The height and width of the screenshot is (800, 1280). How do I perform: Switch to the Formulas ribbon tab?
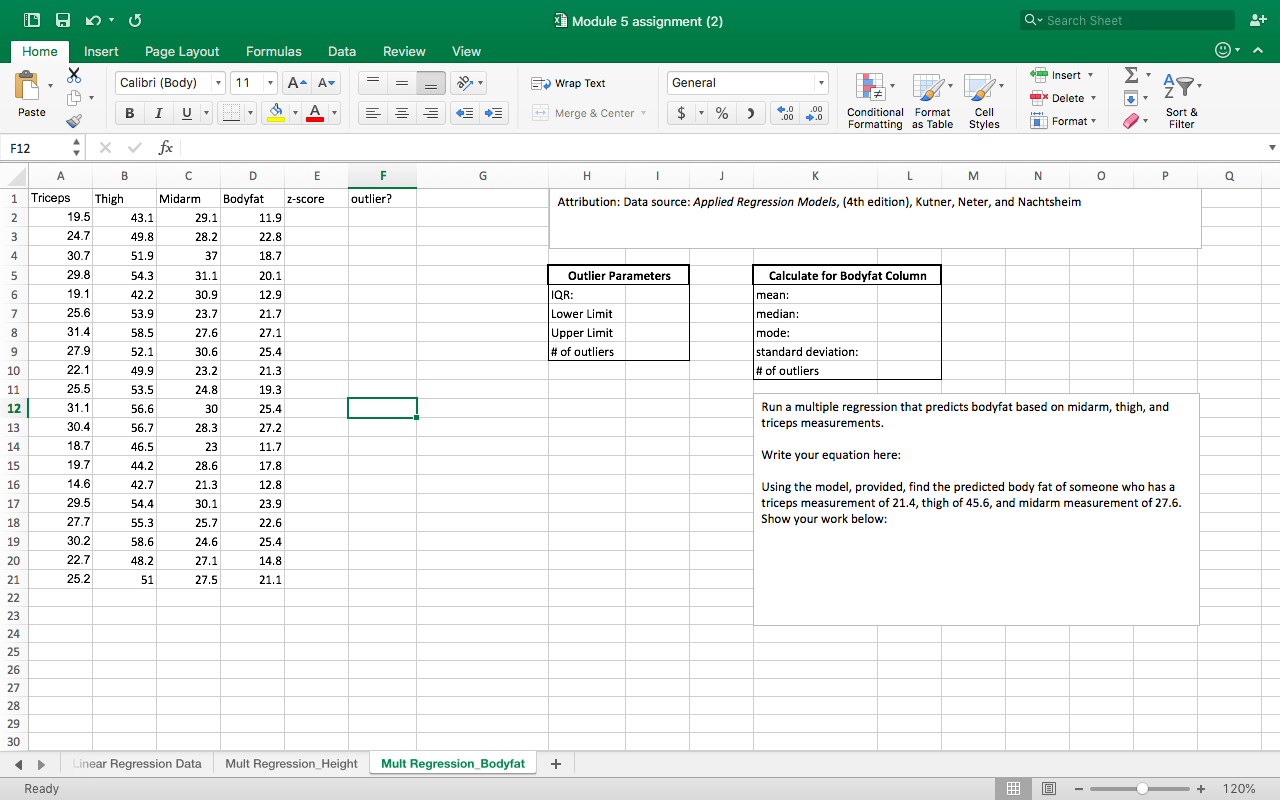(273, 51)
